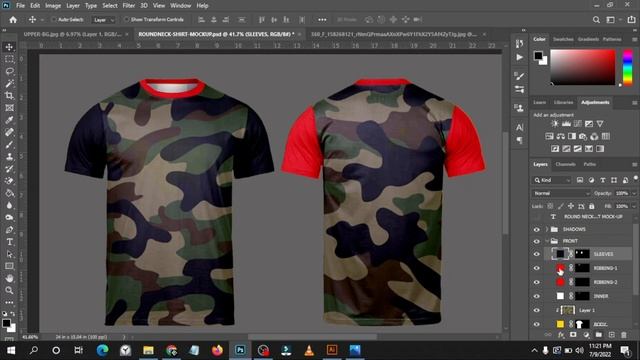Click the add layer style fx icon
This screenshot has height=360, width=640.
click(561, 335)
